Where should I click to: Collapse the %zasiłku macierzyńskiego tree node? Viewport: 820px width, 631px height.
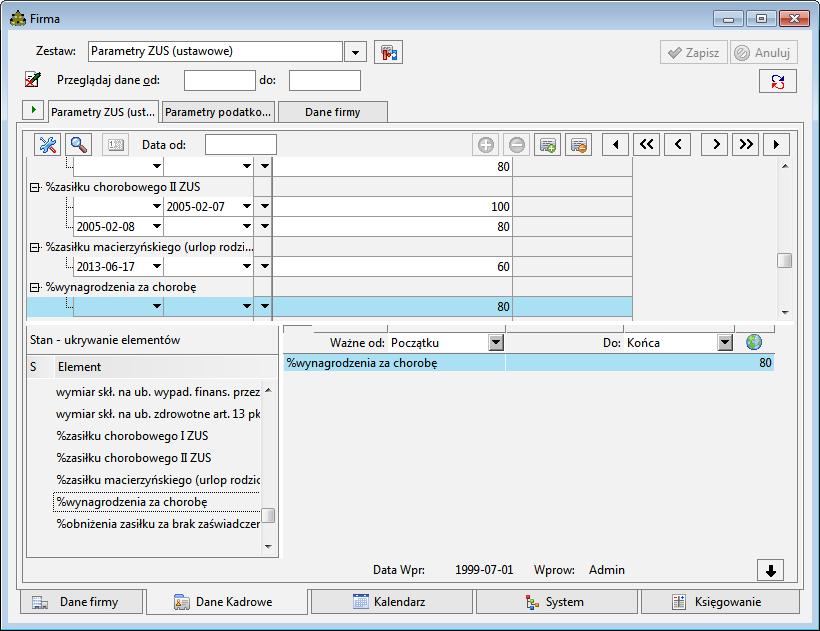pos(35,247)
